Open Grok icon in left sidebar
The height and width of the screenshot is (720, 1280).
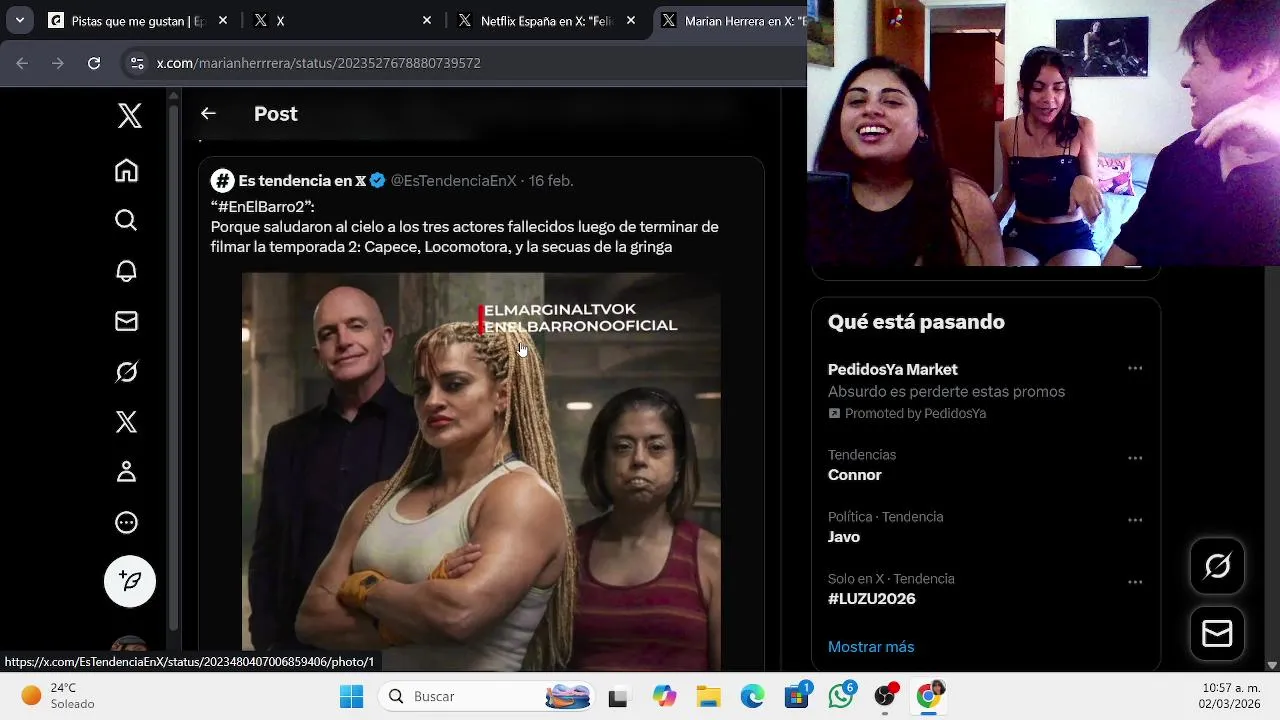[x=126, y=372]
